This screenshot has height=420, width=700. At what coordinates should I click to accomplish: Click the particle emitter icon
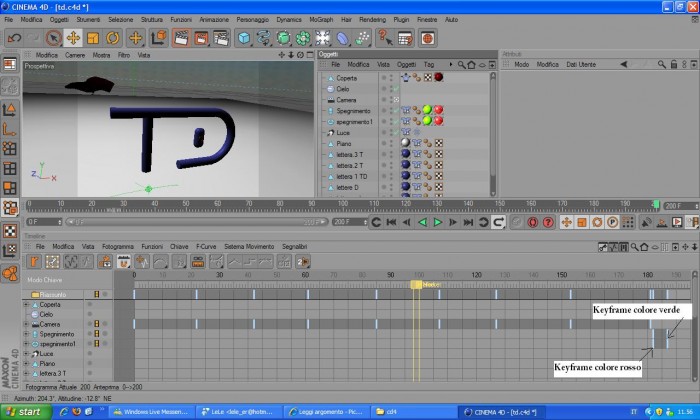(x=362, y=38)
